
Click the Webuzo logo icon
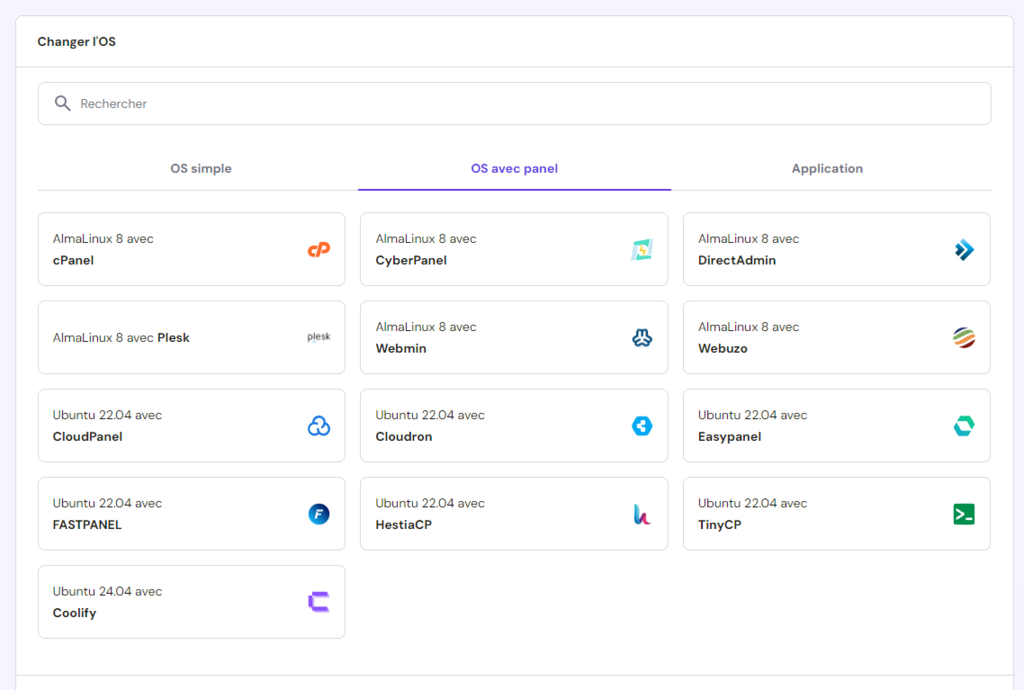coord(963,338)
